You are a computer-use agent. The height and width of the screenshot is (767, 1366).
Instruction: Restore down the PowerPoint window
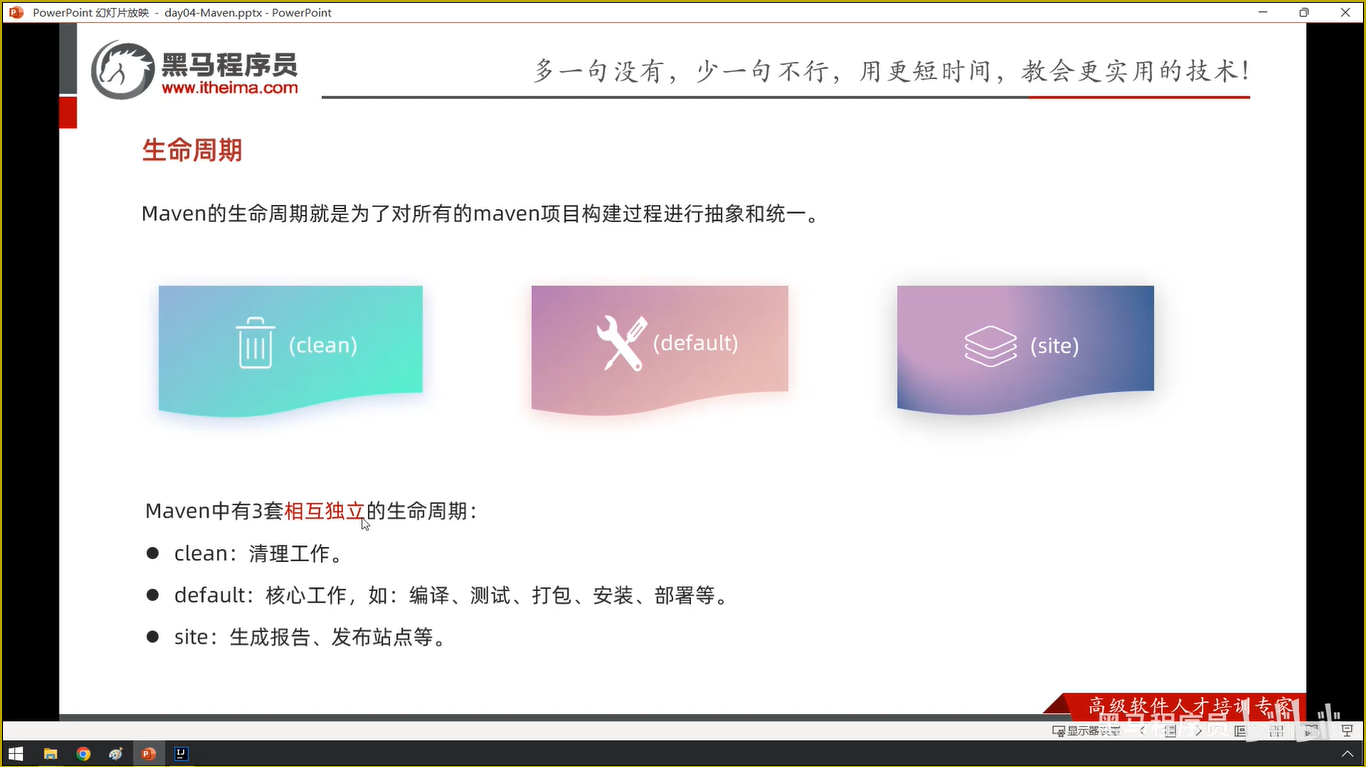click(x=1304, y=12)
